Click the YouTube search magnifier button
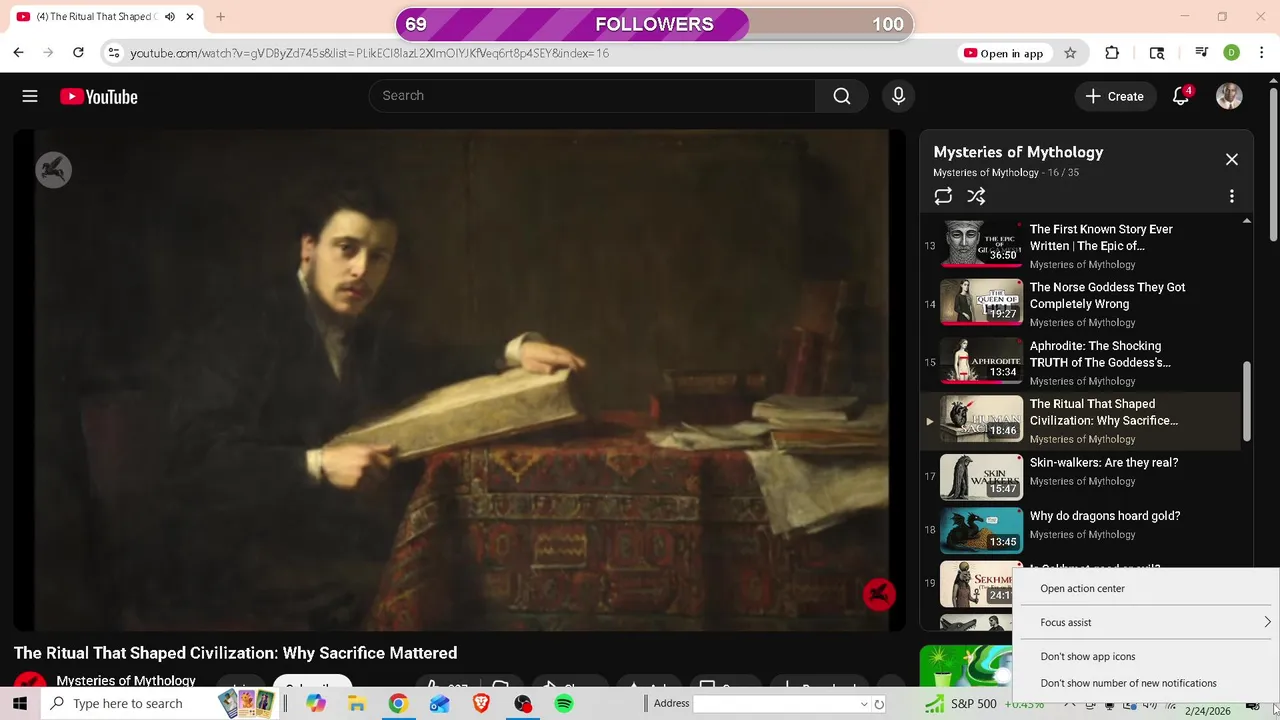Viewport: 1280px width, 720px height. 842,96
